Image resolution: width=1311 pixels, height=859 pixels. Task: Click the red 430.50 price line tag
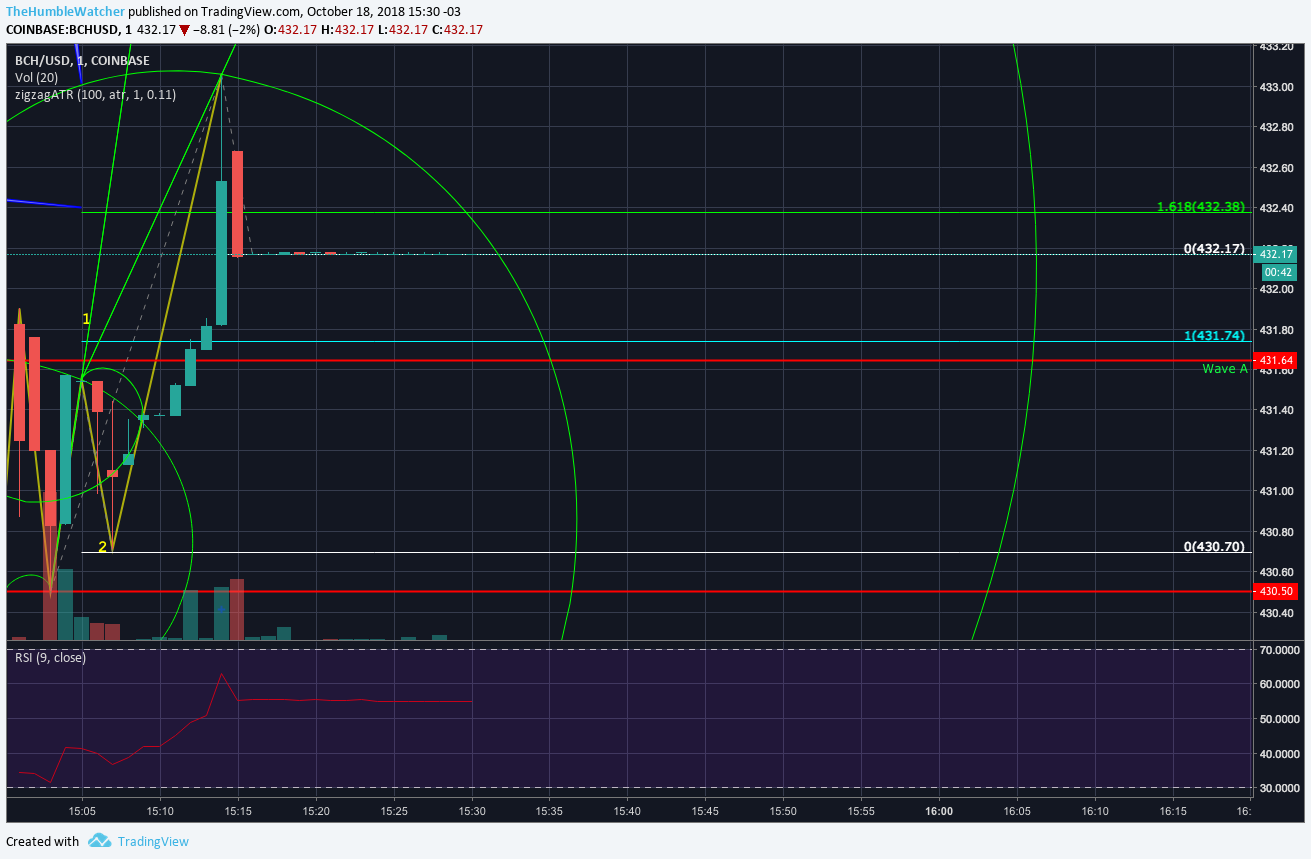tap(1276, 591)
